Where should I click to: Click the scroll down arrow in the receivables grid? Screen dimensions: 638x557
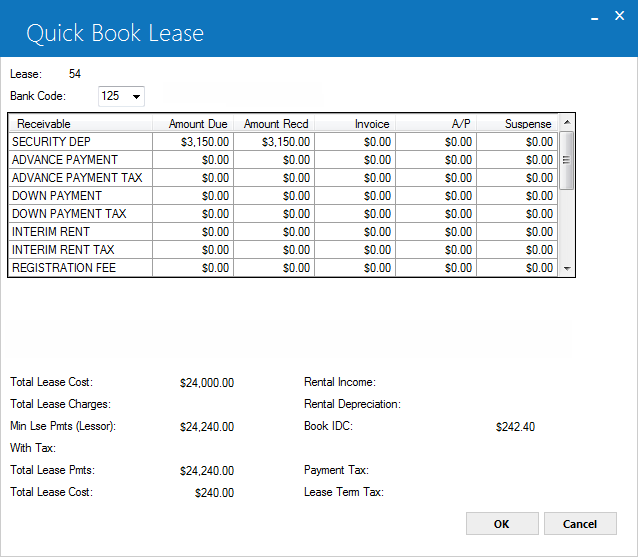click(x=567, y=269)
